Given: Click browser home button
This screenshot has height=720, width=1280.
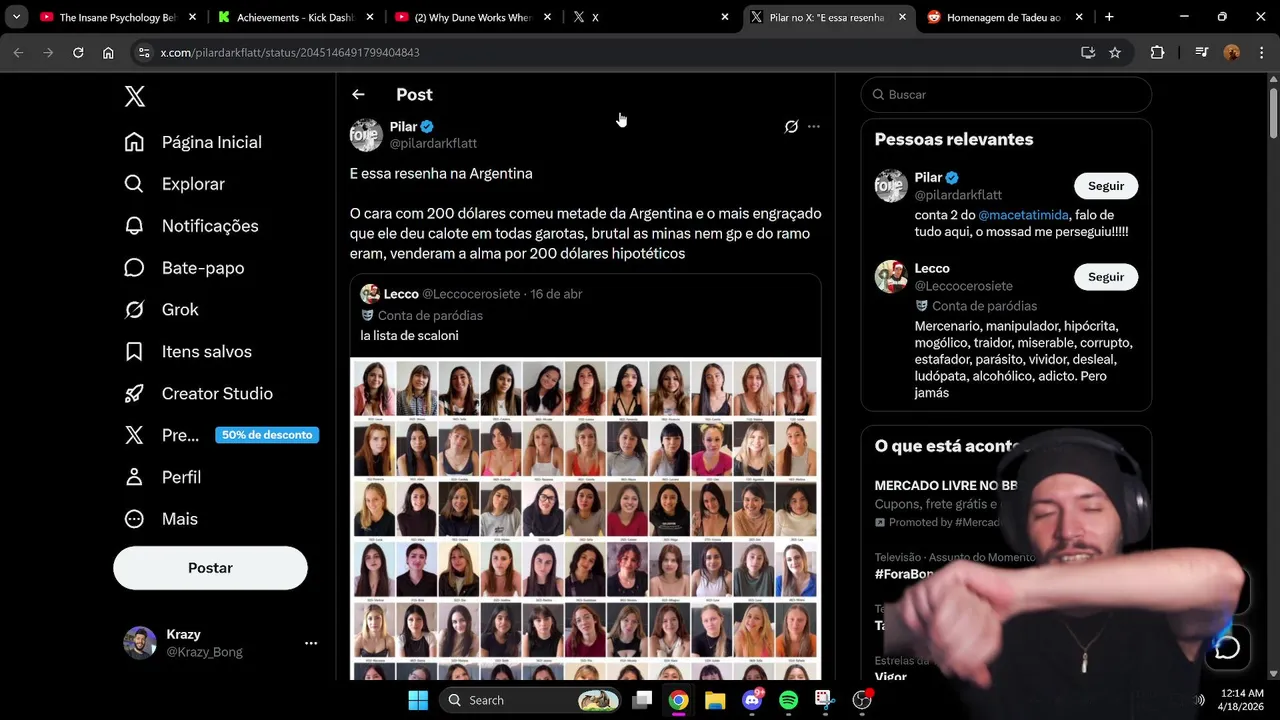Looking at the screenshot, I should click(x=108, y=52).
